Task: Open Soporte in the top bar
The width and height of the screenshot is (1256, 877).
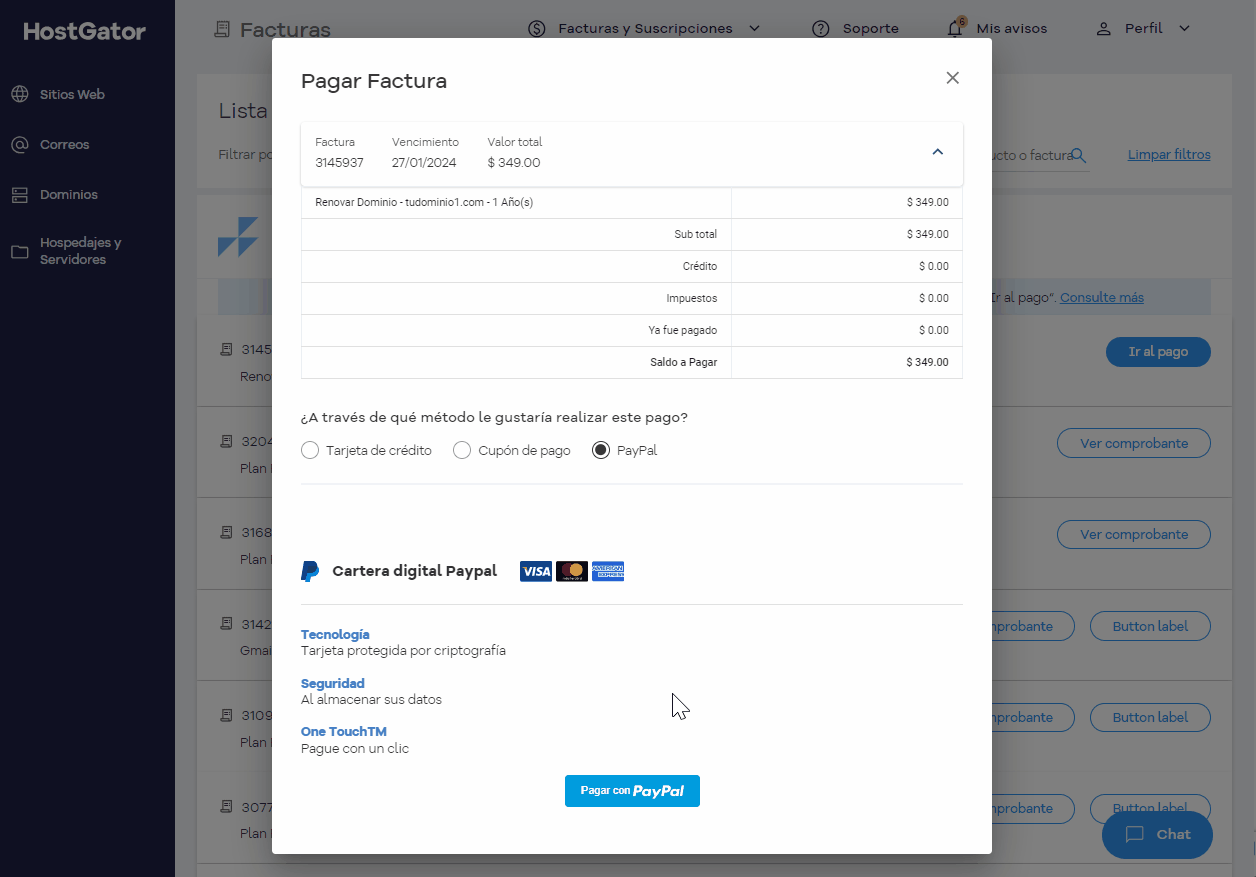Action: pyautogui.click(x=870, y=29)
